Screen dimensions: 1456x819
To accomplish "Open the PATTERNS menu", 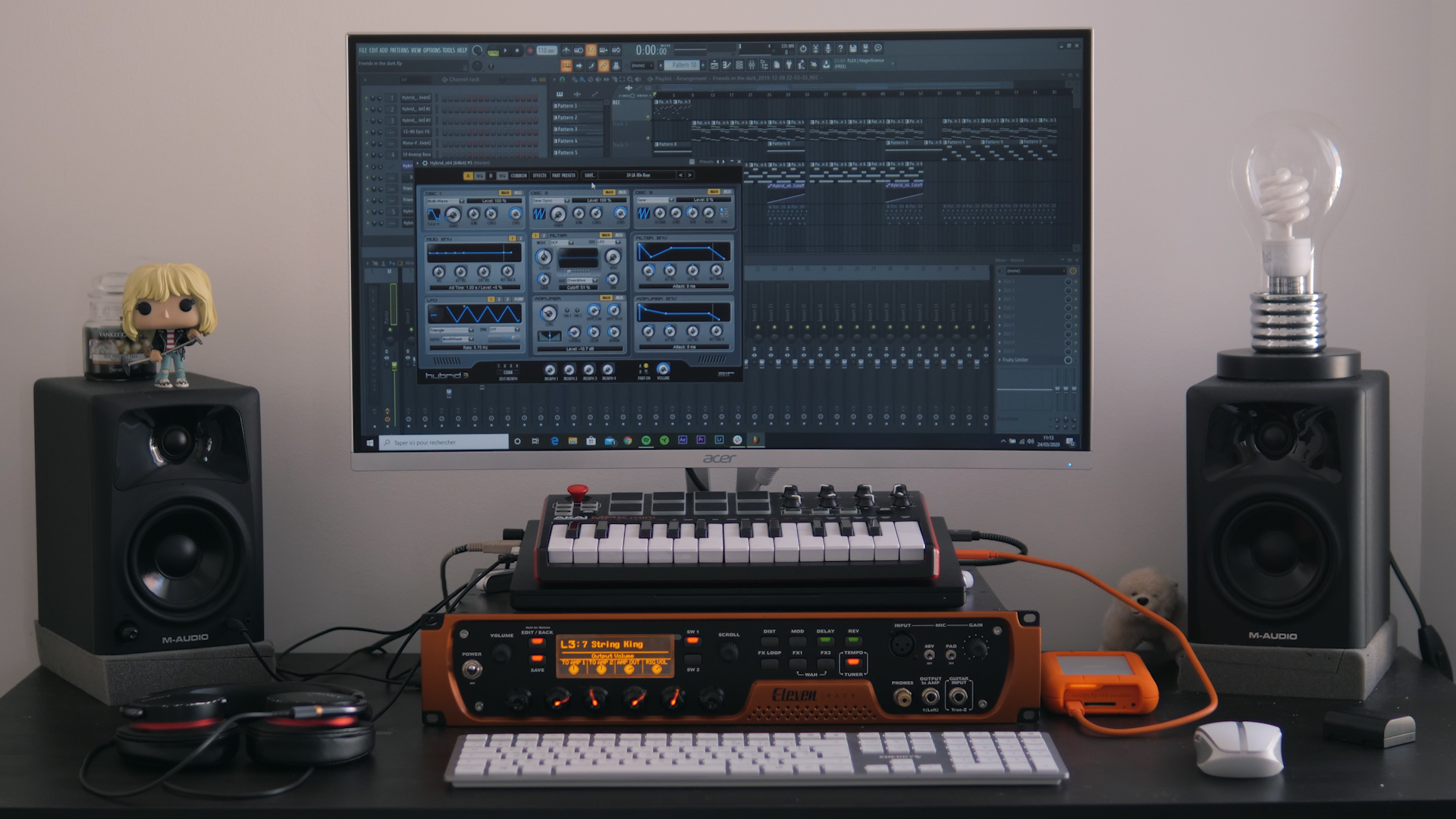I will pos(399,50).
